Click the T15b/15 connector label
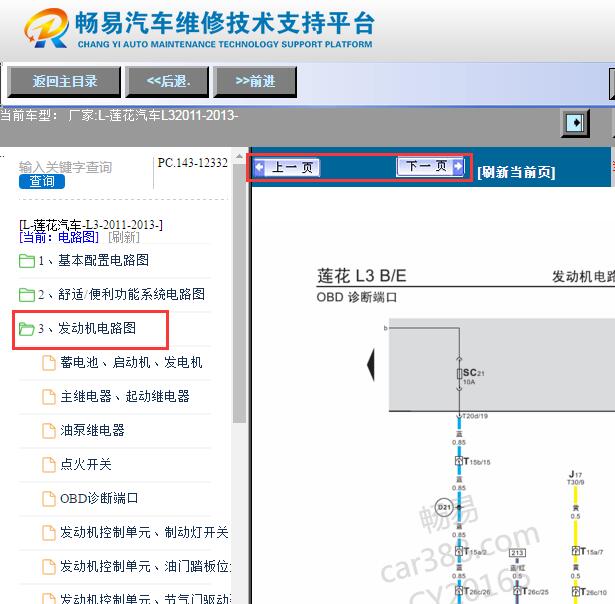Image resolution: width=615 pixels, height=604 pixels. coord(477,462)
